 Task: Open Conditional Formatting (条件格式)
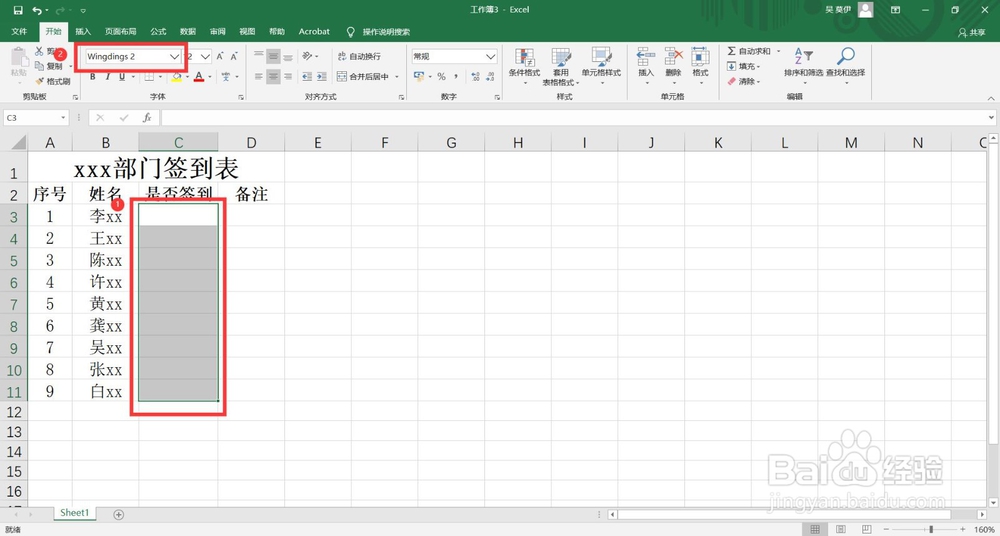pyautogui.click(x=524, y=66)
